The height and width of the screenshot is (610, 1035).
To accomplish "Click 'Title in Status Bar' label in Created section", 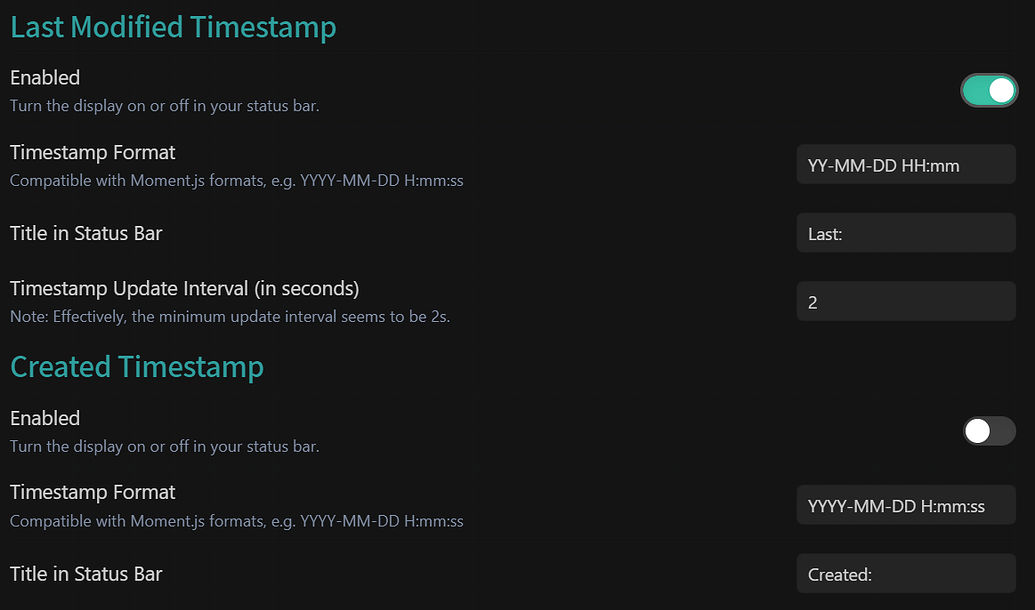I will (86, 574).
